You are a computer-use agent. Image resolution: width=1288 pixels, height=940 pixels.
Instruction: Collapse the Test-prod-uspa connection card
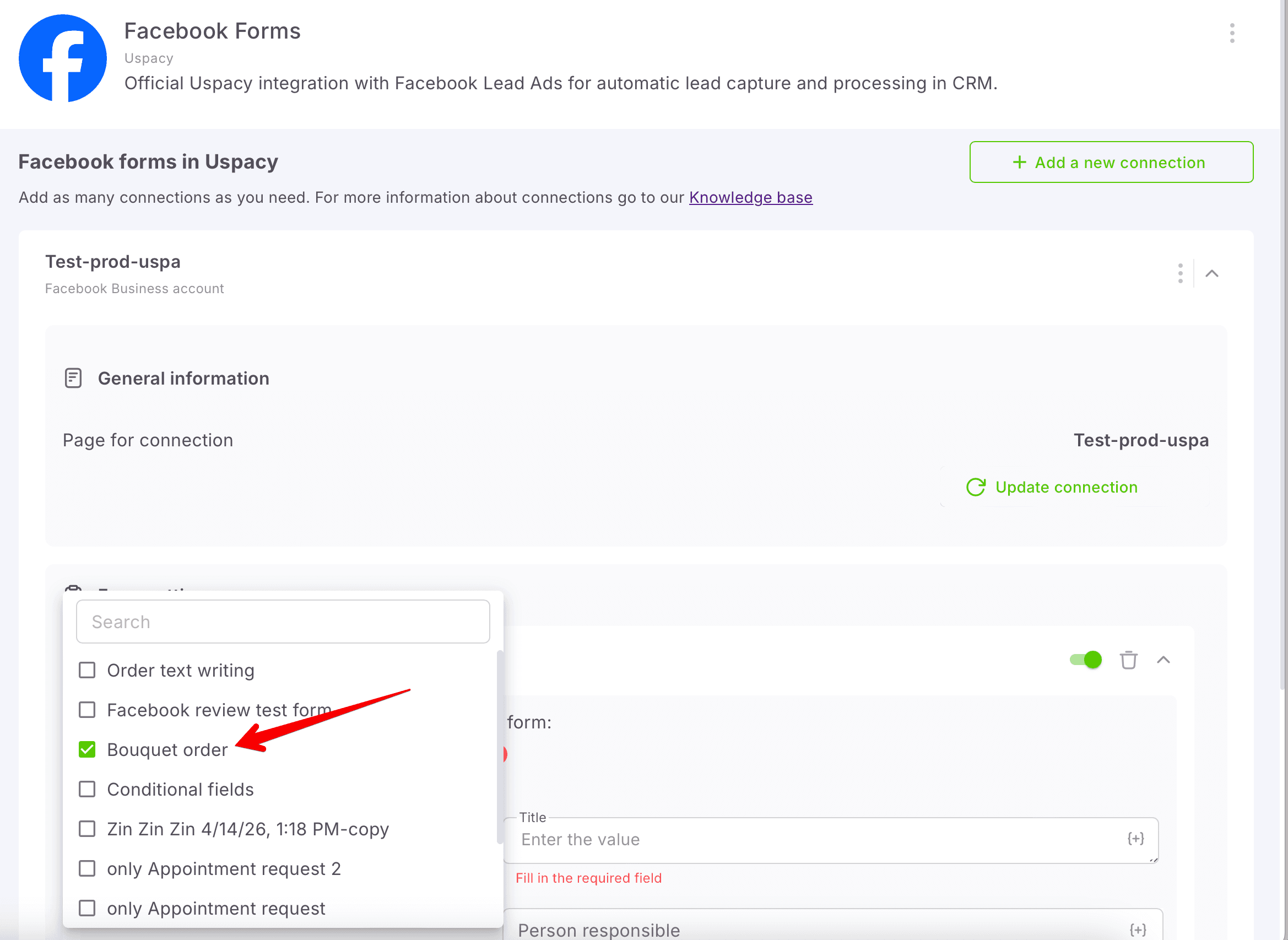[x=1212, y=274]
